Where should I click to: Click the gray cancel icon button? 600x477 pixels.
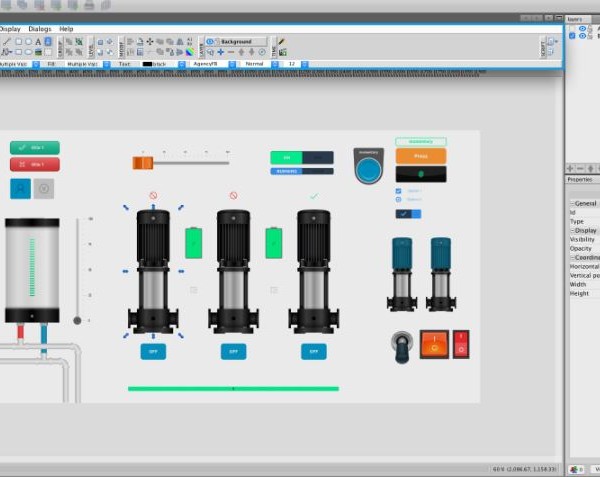[43, 188]
